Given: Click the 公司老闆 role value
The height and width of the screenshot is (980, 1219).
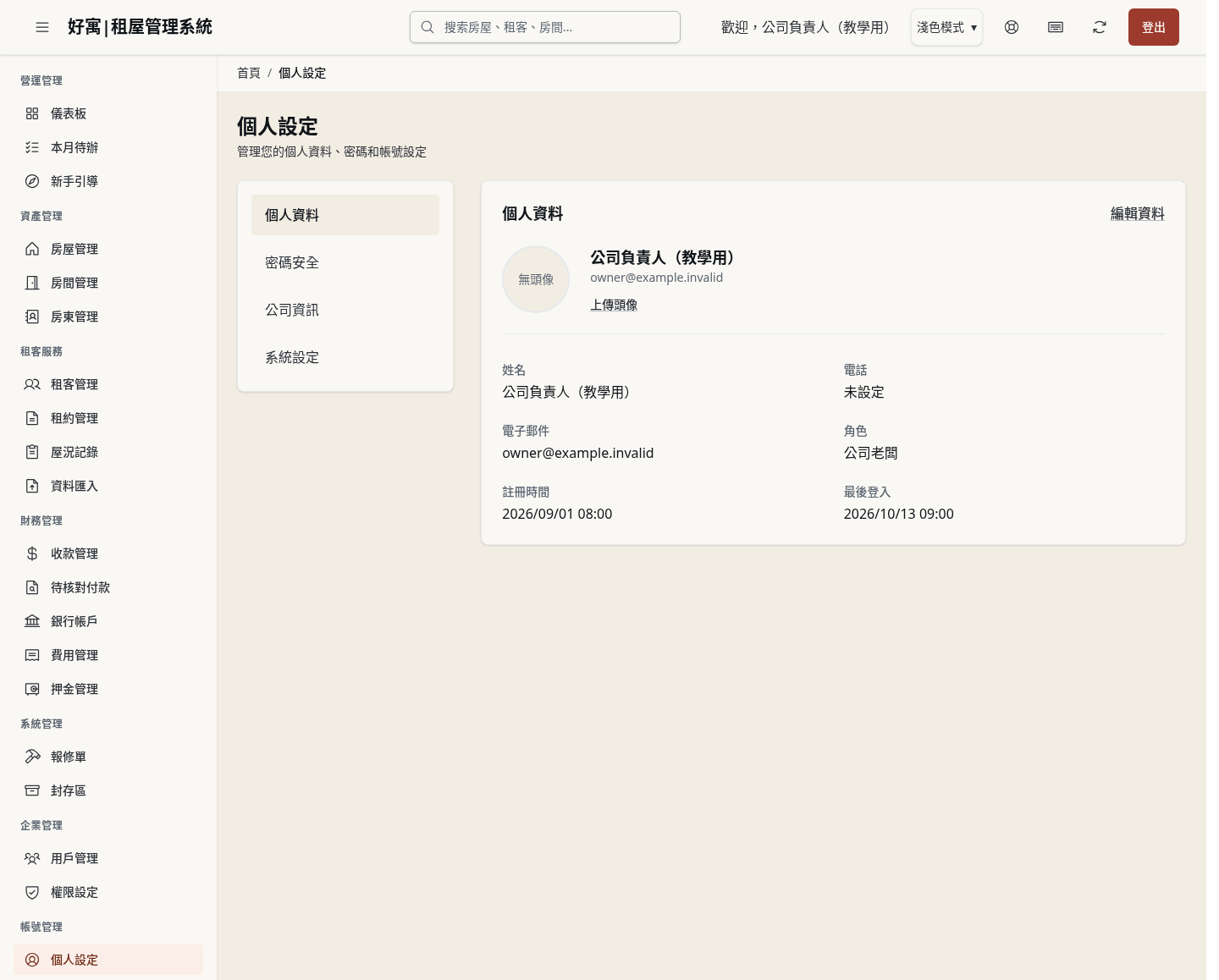Looking at the screenshot, I should point(871,453).
